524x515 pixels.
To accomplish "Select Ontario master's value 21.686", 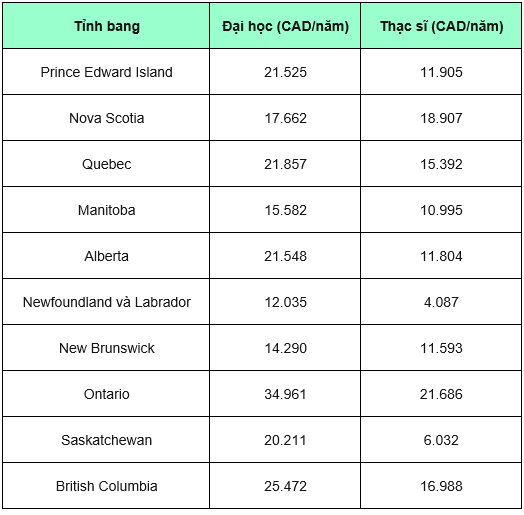I will pyautogui.click(x=441, y=394).
